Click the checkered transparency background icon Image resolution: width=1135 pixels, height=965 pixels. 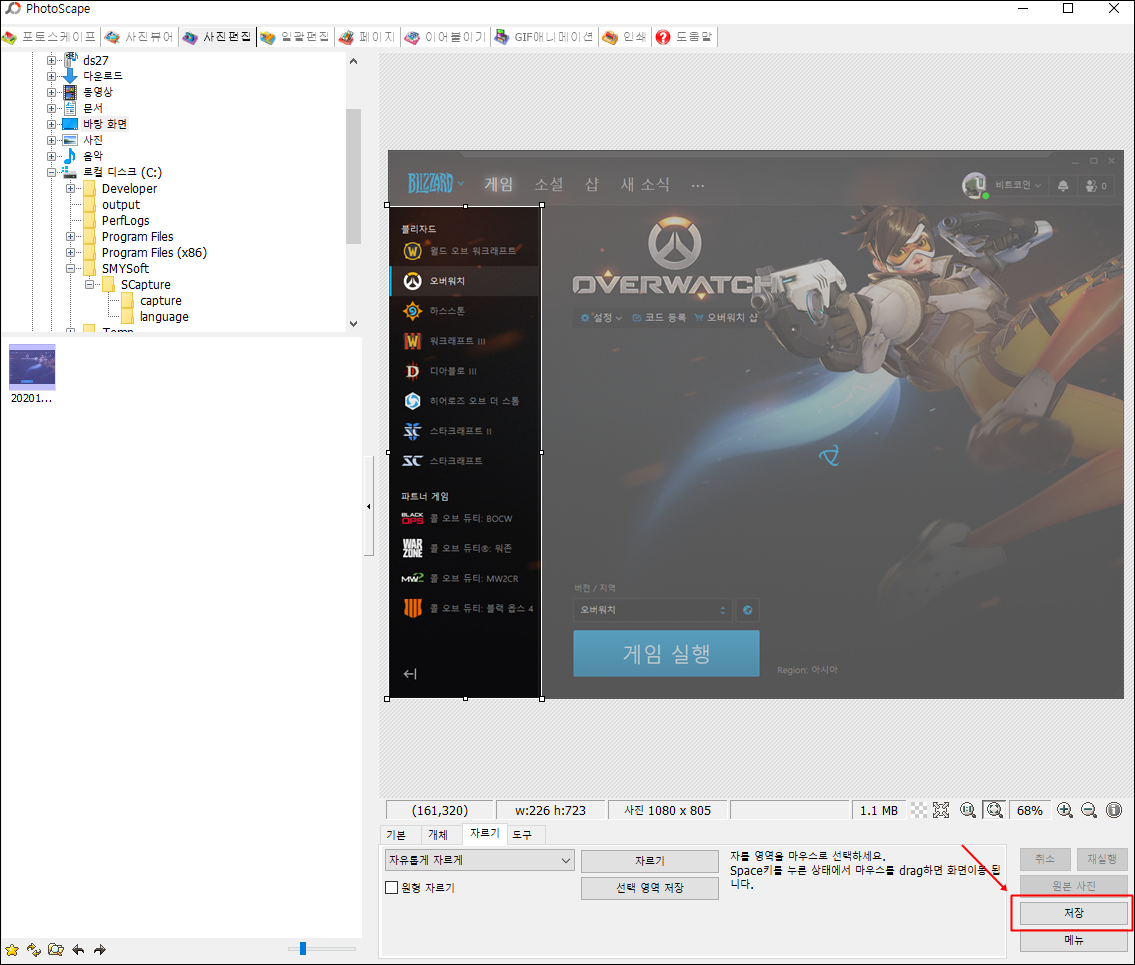[918, 810]
